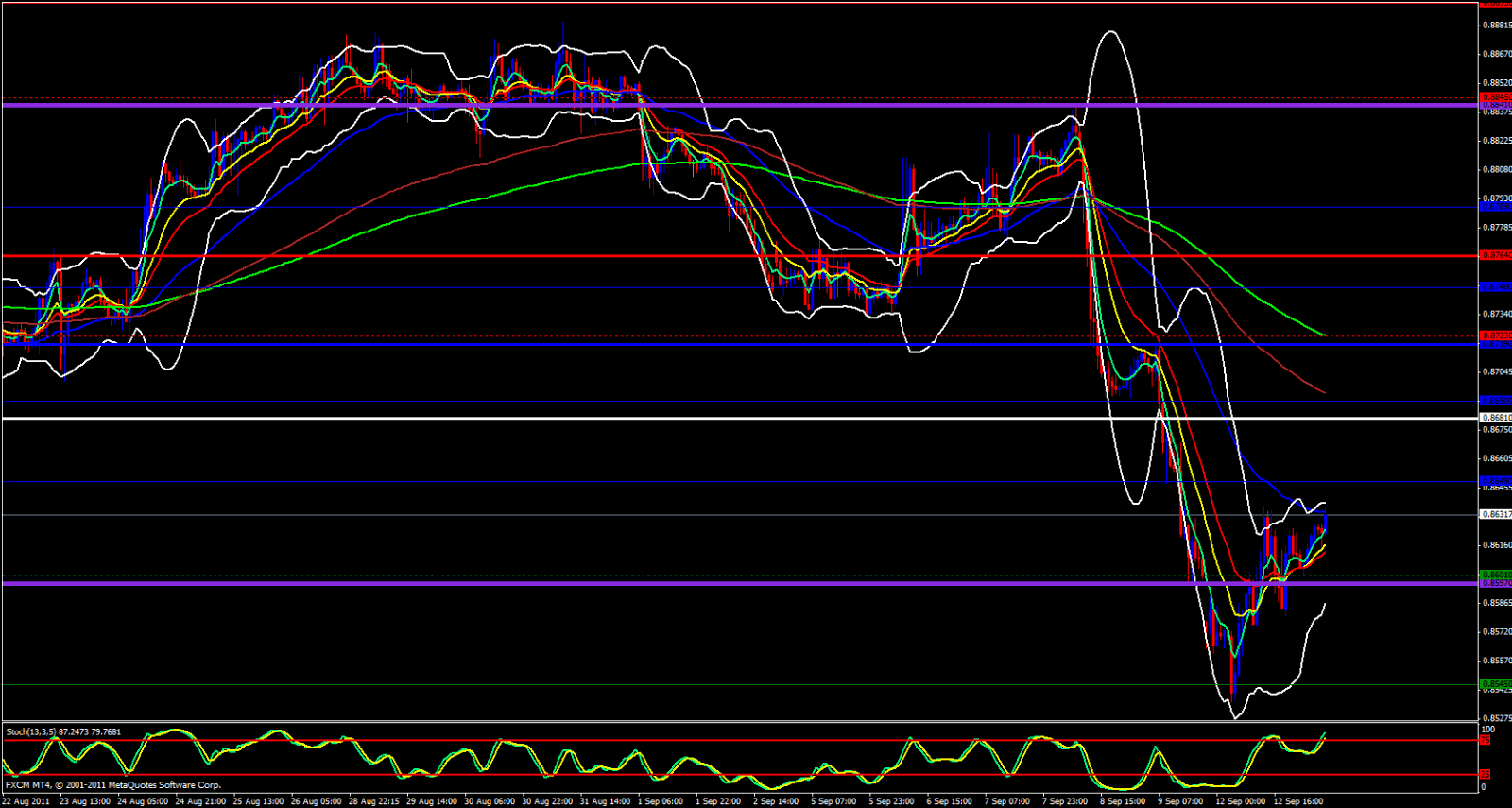
Task: Click the blue 0.86490 price label
Action: [x=1495, y=481]
